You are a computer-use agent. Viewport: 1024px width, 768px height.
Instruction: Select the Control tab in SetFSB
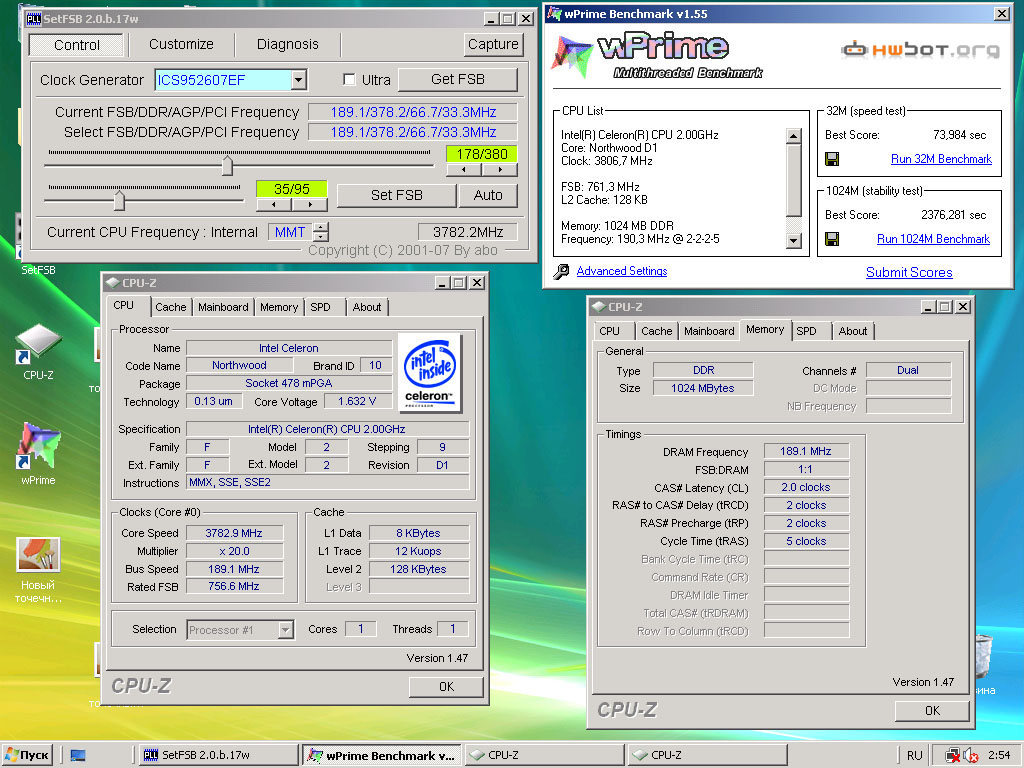click(x=76, y=44)
